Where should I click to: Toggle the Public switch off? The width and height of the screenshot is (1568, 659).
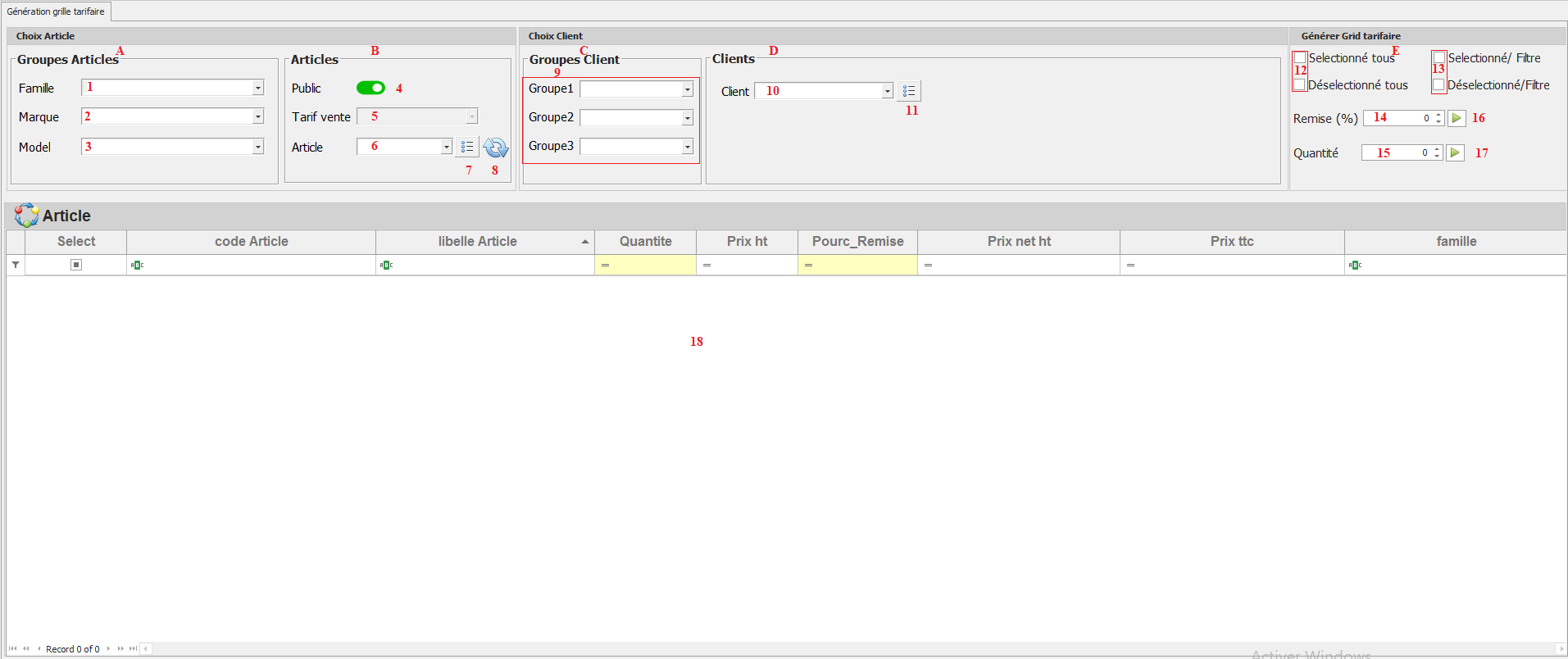pyautogui.click(x=370, y=88)
